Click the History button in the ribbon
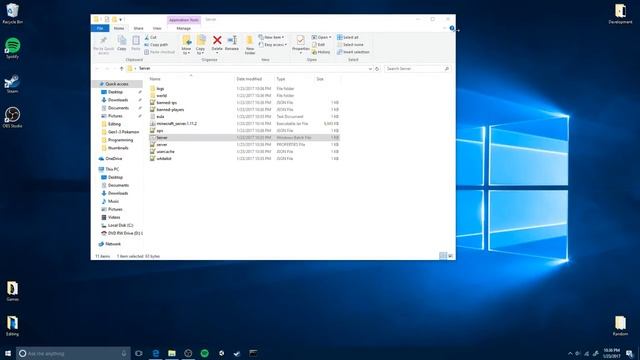This screenshot has height=360, width=640. coord(321,52)
